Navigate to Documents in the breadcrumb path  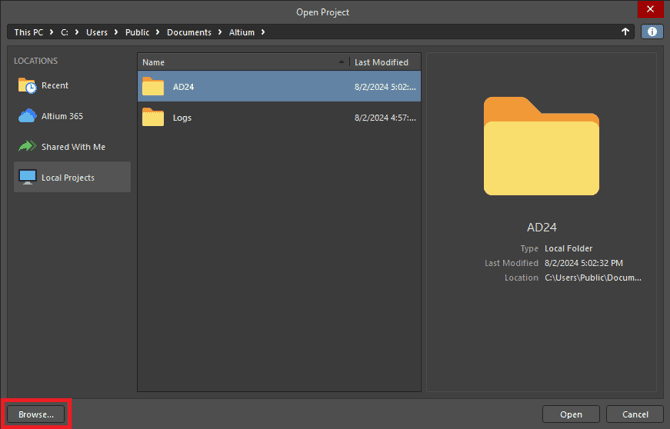tap(189, 32)
